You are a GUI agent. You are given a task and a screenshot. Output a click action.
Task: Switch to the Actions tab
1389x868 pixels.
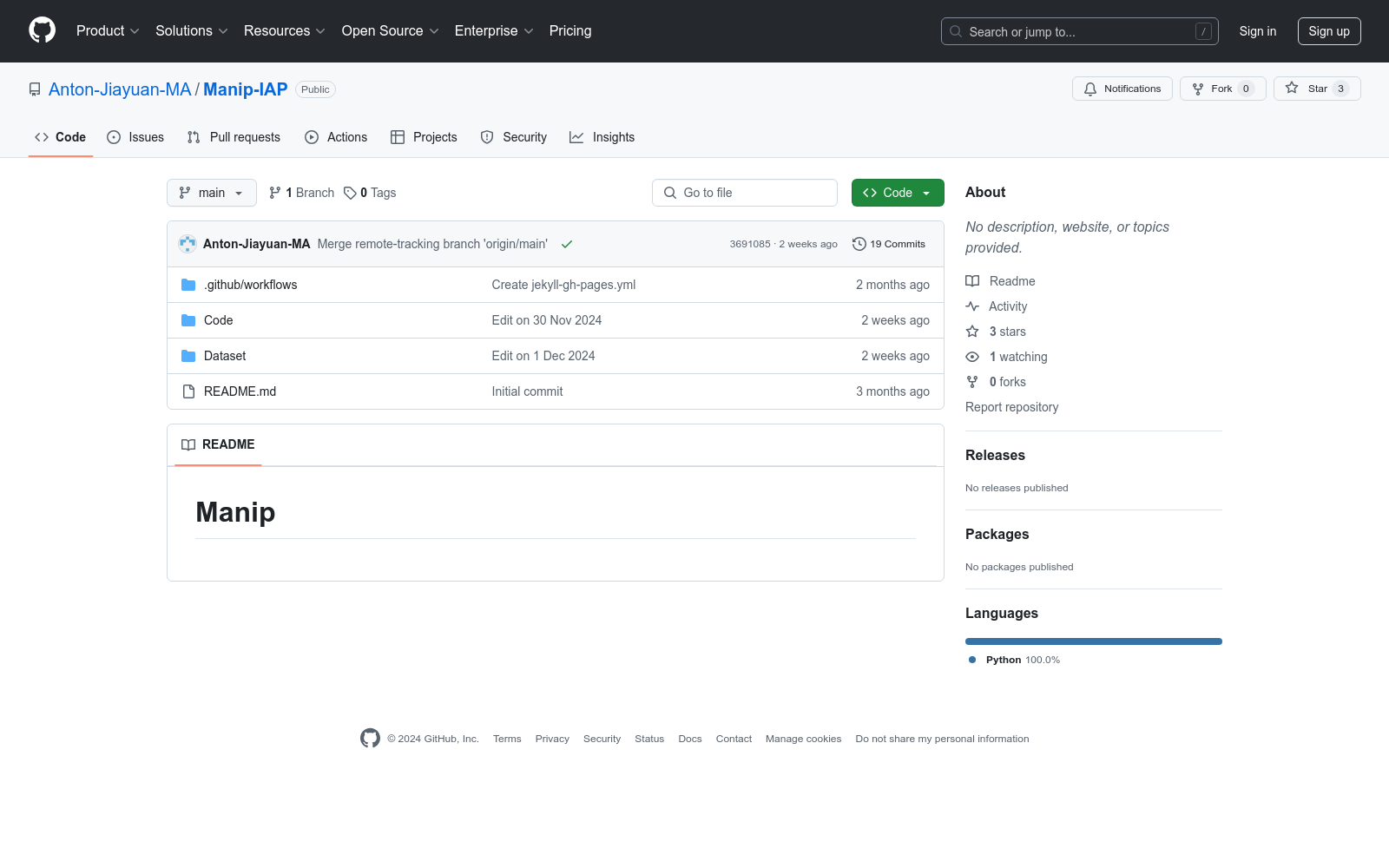pyautogui.click(x=336, y=137)
